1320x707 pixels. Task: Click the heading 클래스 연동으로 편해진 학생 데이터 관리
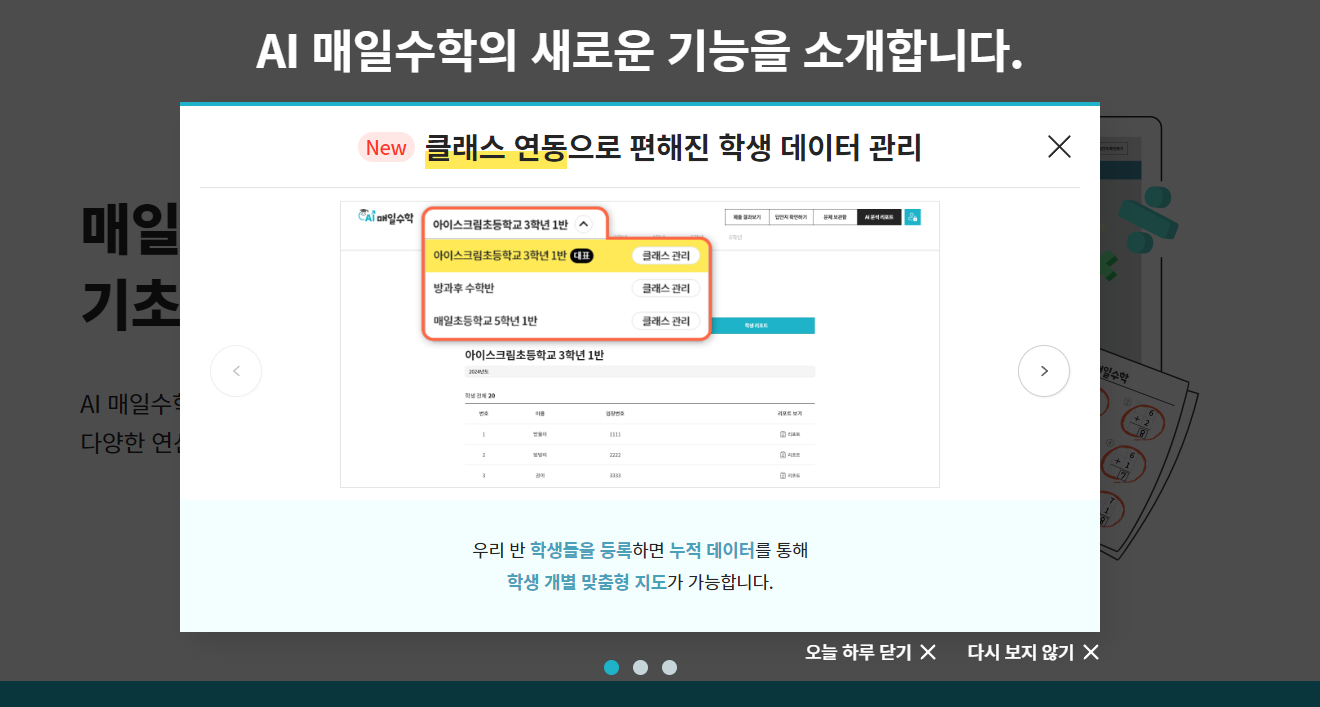point(673,148)
